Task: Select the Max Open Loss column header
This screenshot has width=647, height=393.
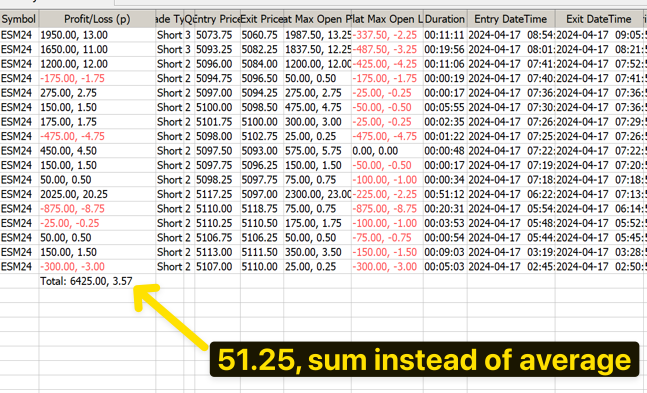Action: [x=387, y=19]
